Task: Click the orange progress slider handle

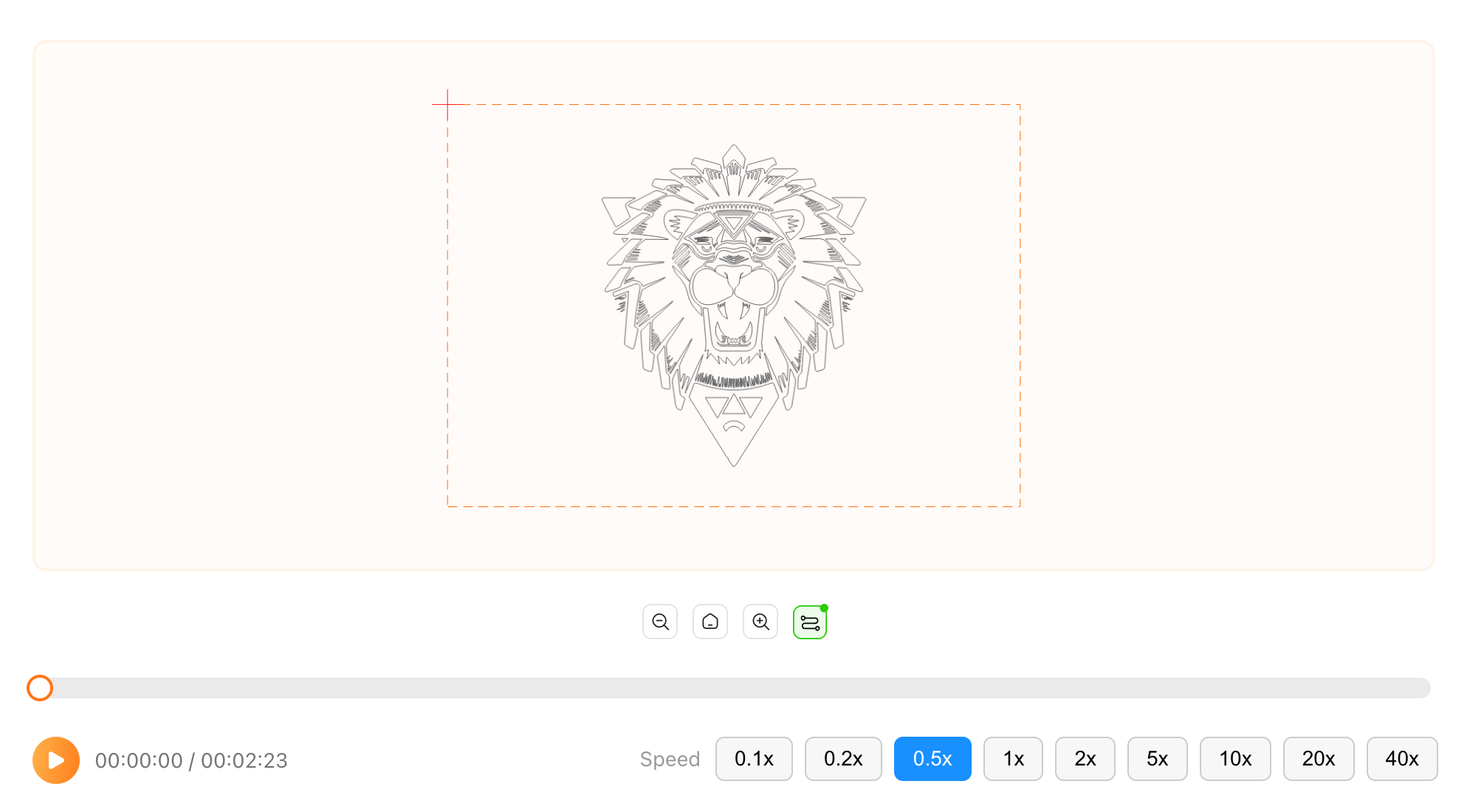Action: pos(40,688)
